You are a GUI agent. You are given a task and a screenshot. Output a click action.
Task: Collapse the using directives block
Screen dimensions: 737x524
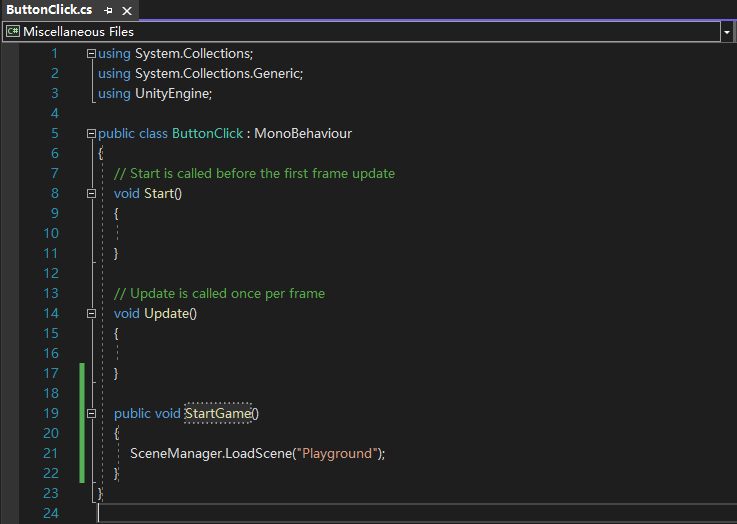tap(91, 54)
